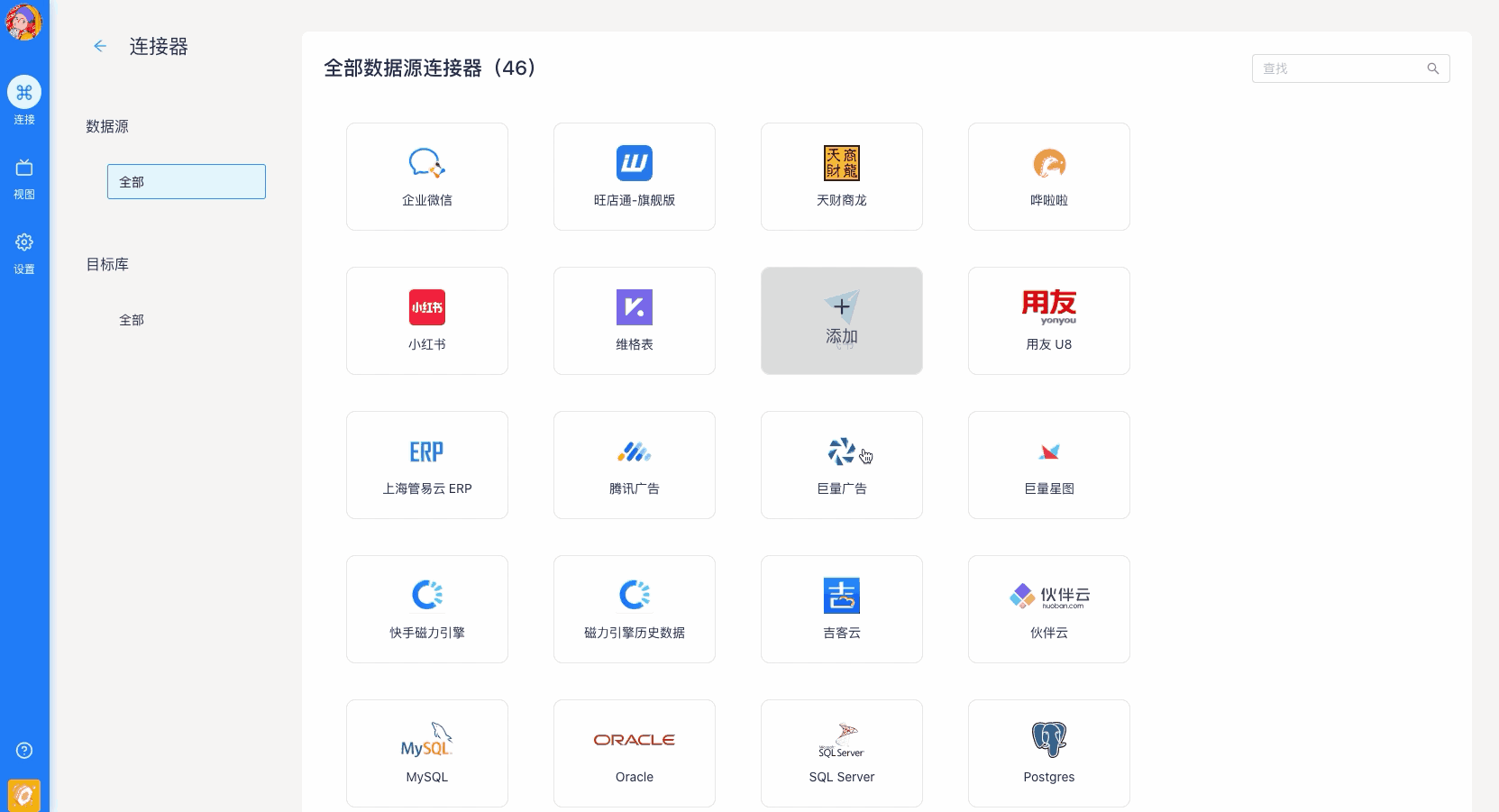Click the 巨量星图 card label

click(1049, 488)
